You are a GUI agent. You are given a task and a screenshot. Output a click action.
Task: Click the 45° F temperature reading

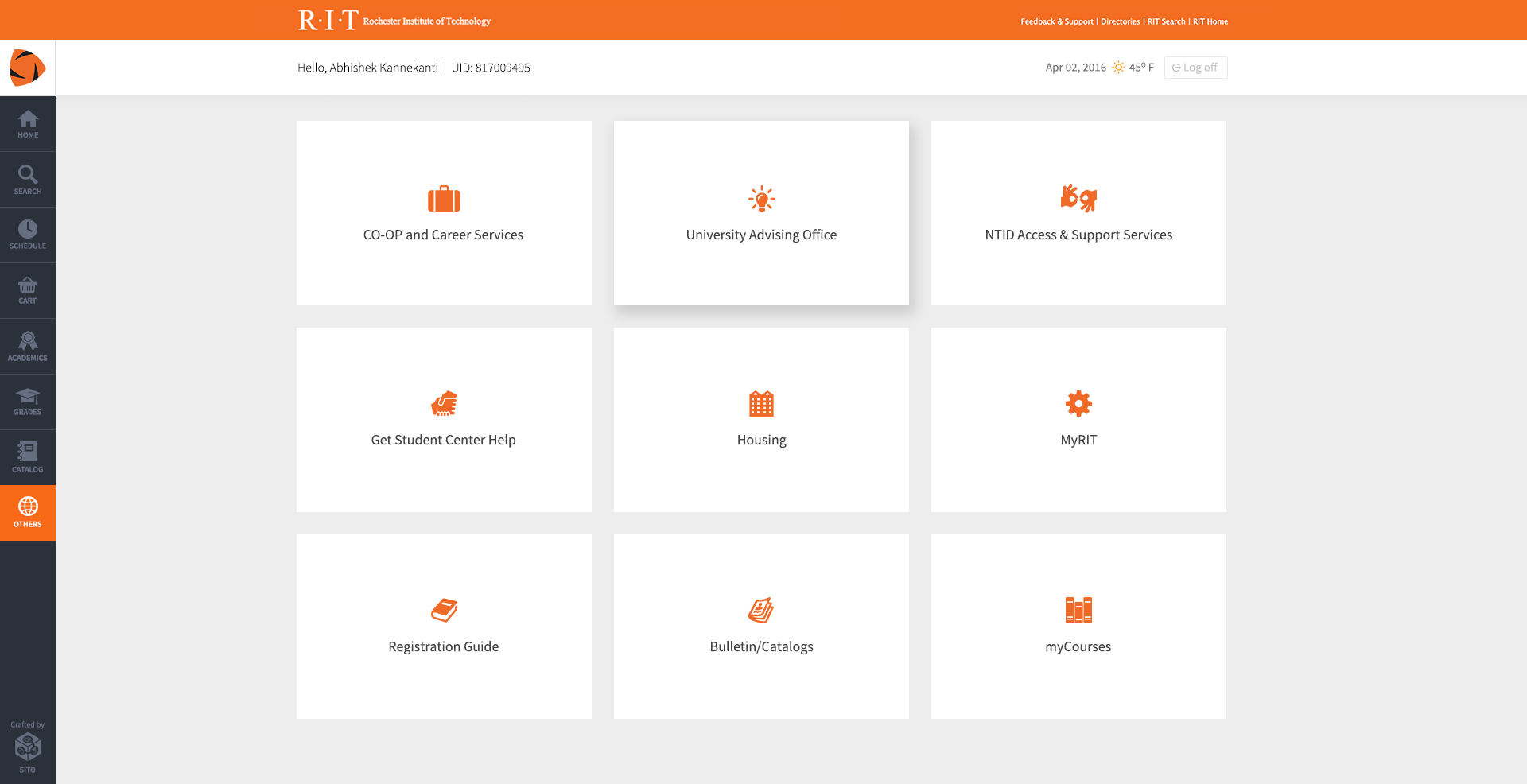tap(1141, 68)
